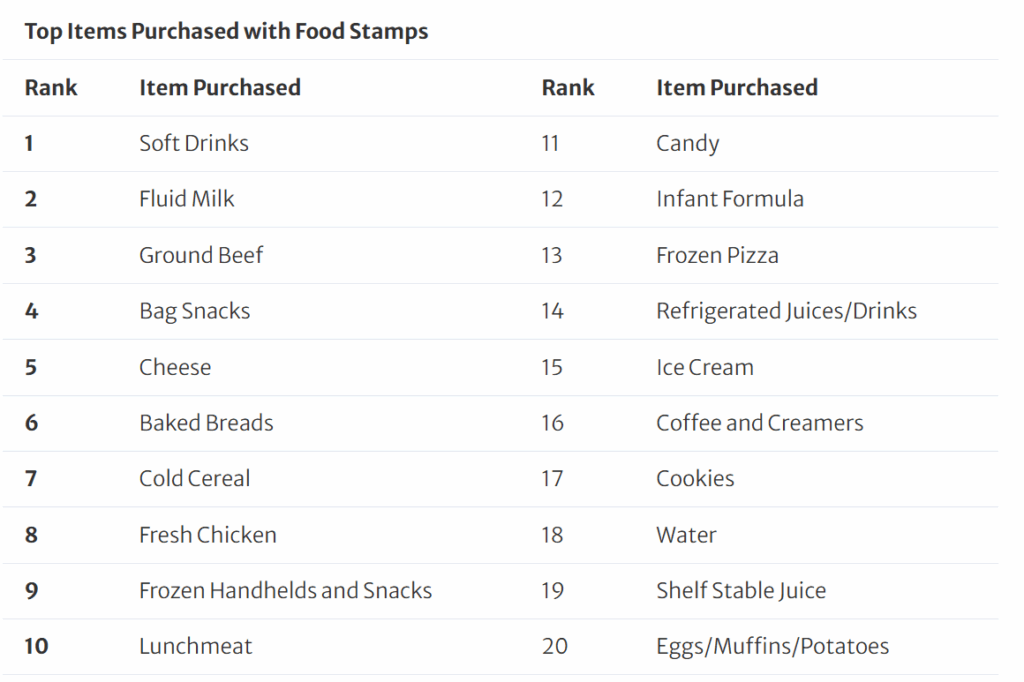This screenshot has height=682, width=1024.
Task: Click the 'Ground Beef' row text
Action: coord(201,255)
